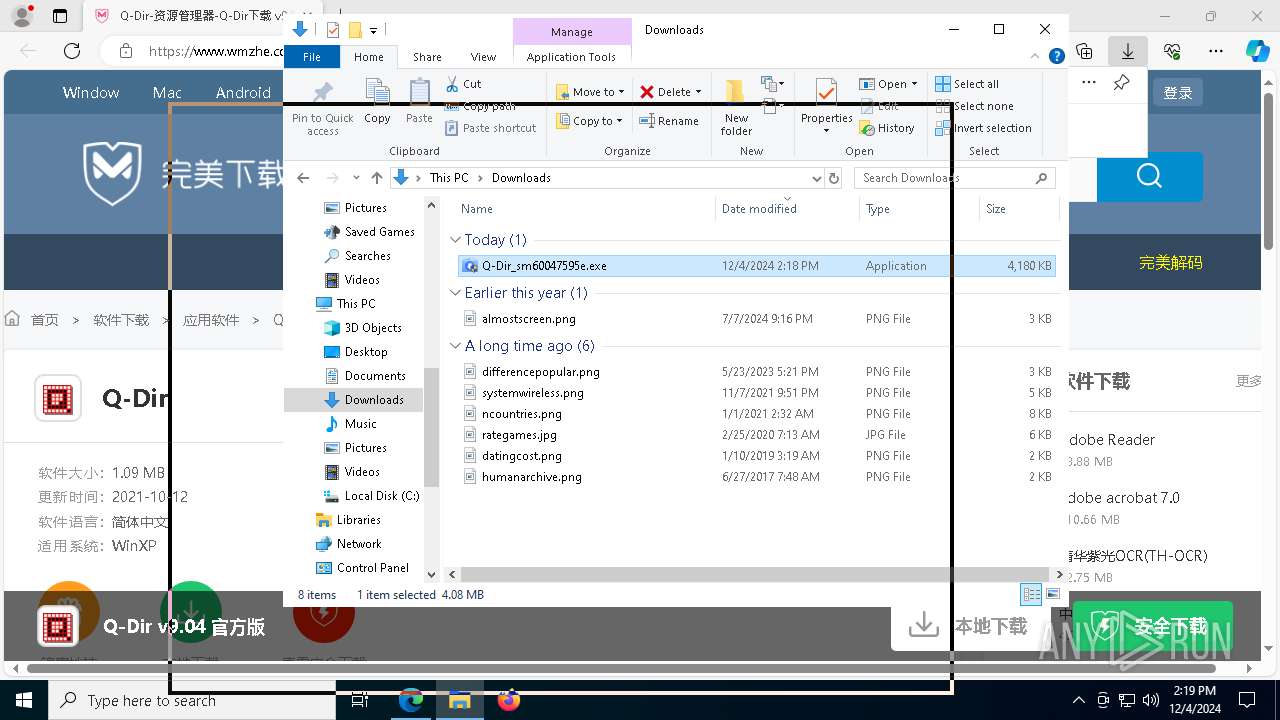The width and height of the screenshot is (1280, 720).
Task: Click the Rename button
Action: (x=669, y=121)
